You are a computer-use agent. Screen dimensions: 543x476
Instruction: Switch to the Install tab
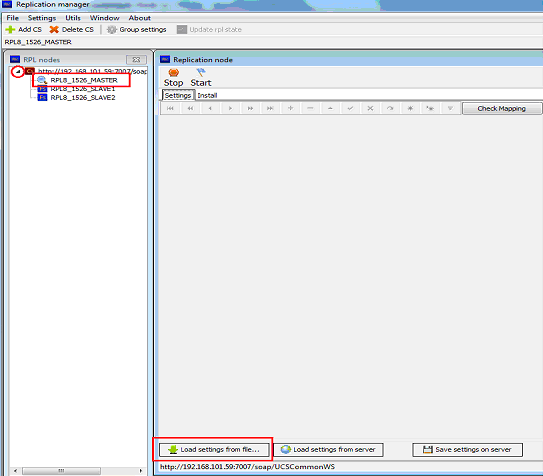[x=207, y=96]
